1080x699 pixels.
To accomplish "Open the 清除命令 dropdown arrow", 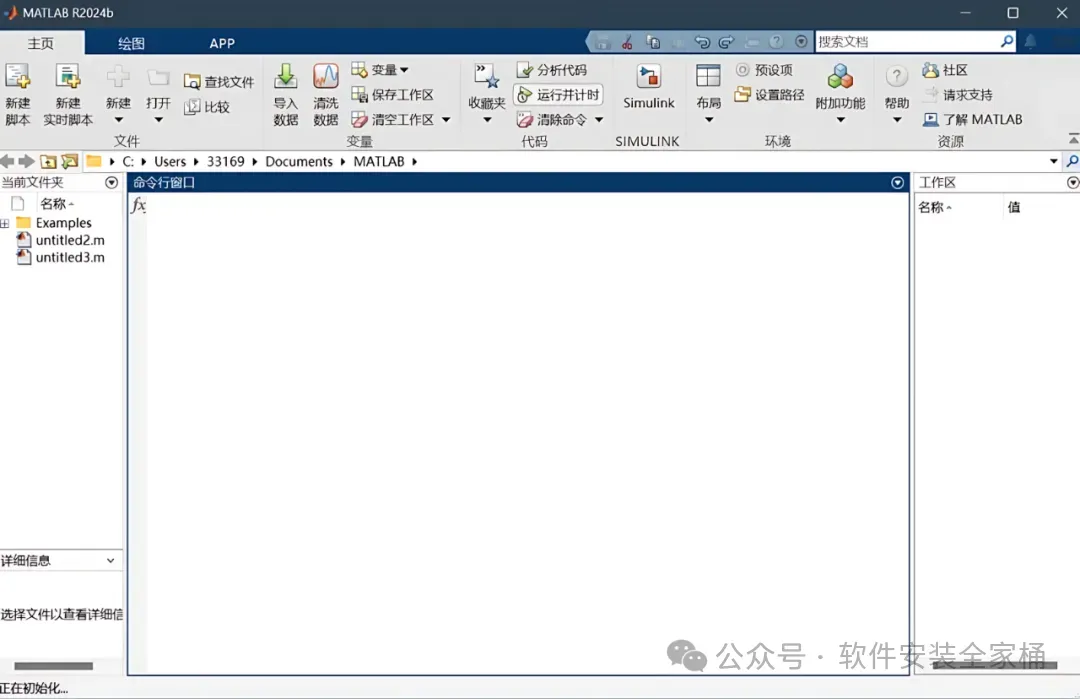I will [599, 120].
